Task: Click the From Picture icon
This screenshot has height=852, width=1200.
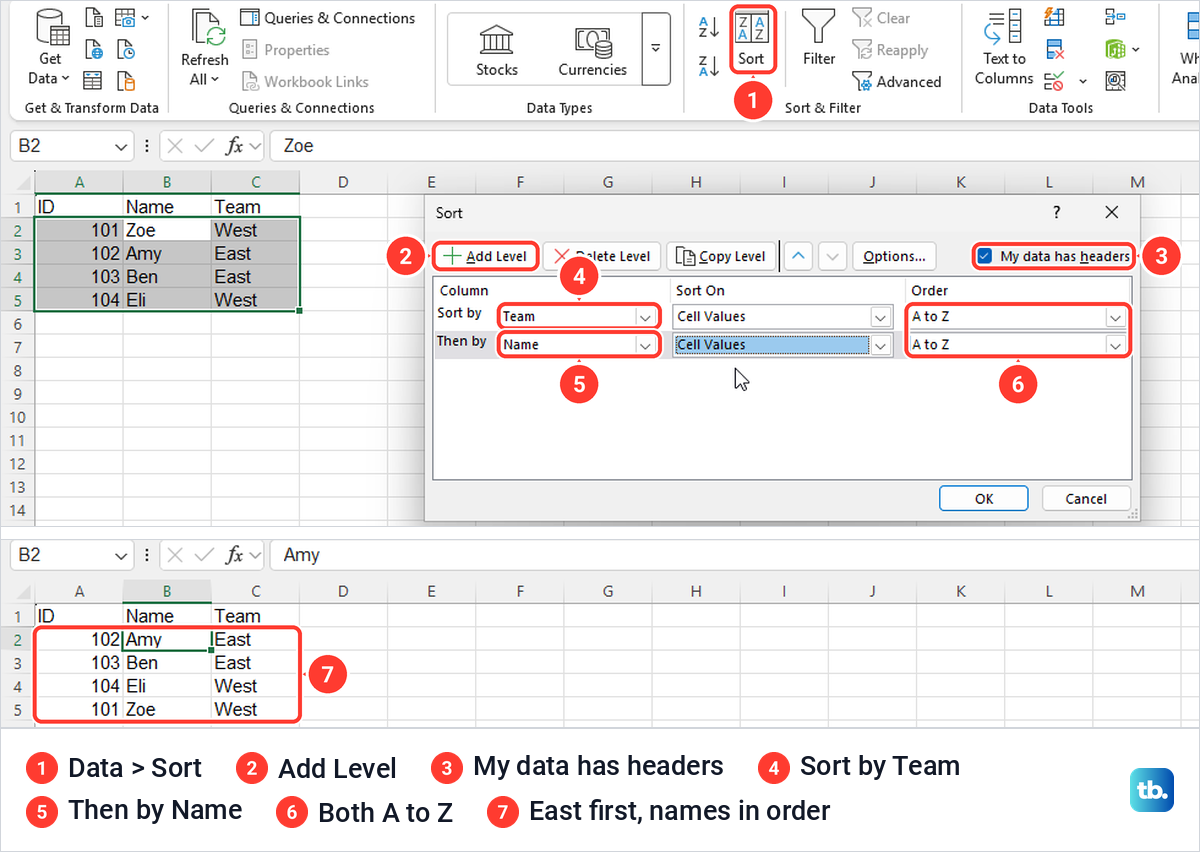Action: click(x=125, y=18)
